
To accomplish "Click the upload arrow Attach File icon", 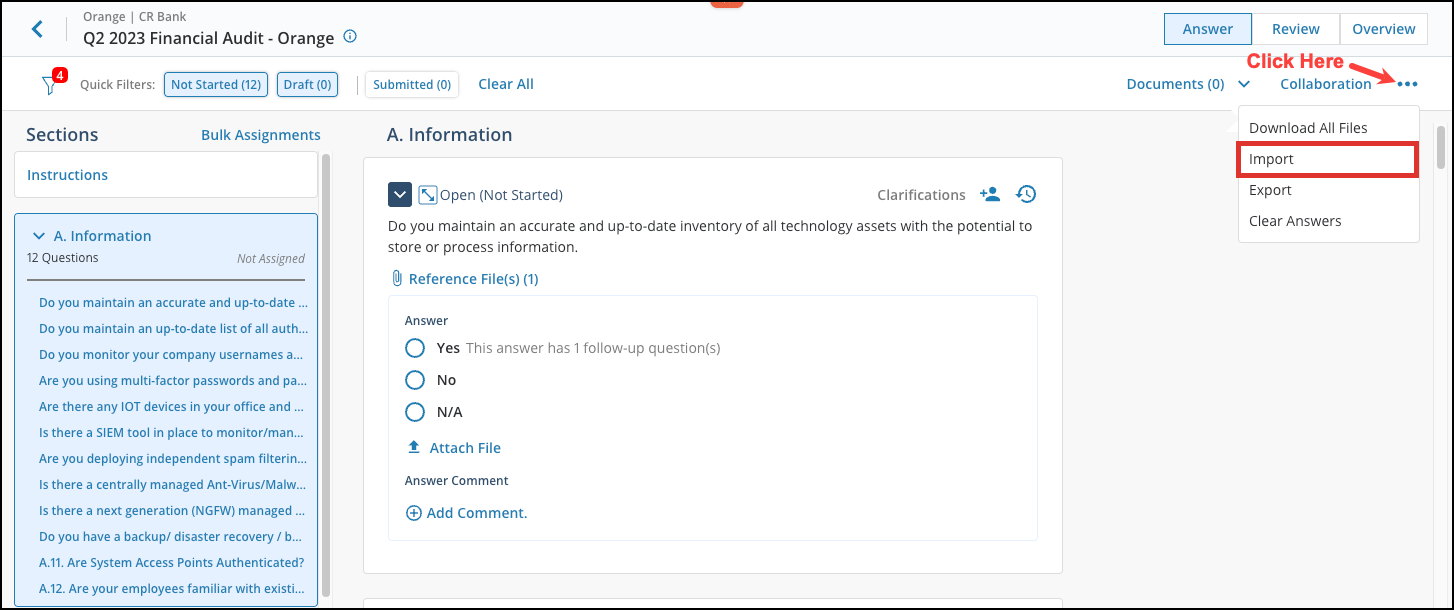I will point(414,448).
